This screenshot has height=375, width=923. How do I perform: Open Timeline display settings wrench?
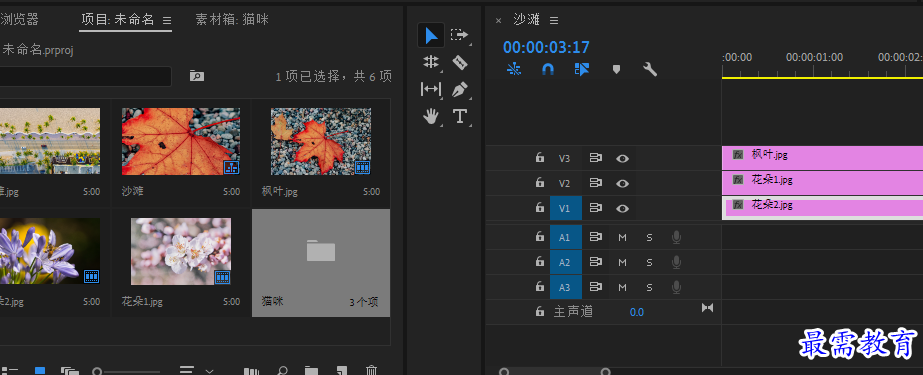650,69
